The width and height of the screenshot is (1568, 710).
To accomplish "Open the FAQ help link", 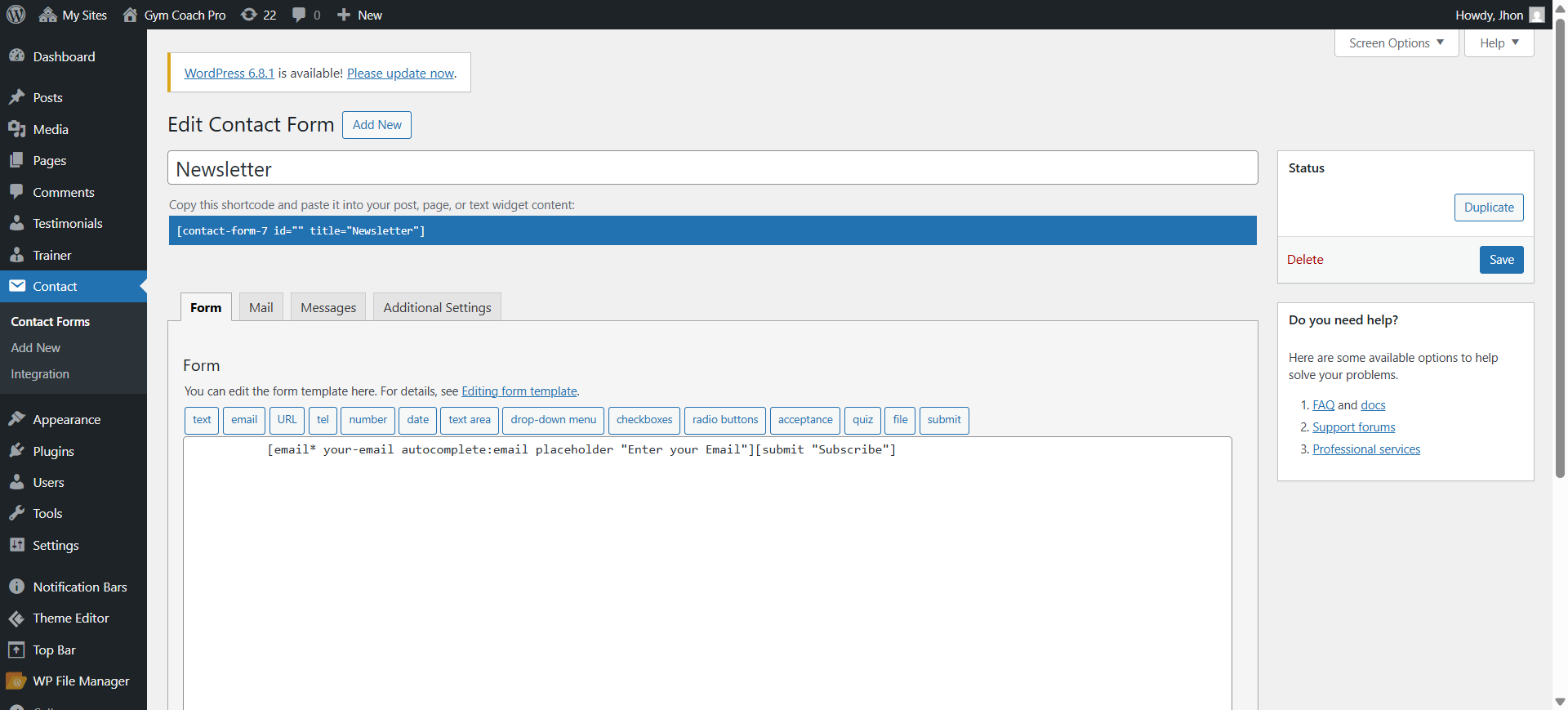I will click(1323, 405).
